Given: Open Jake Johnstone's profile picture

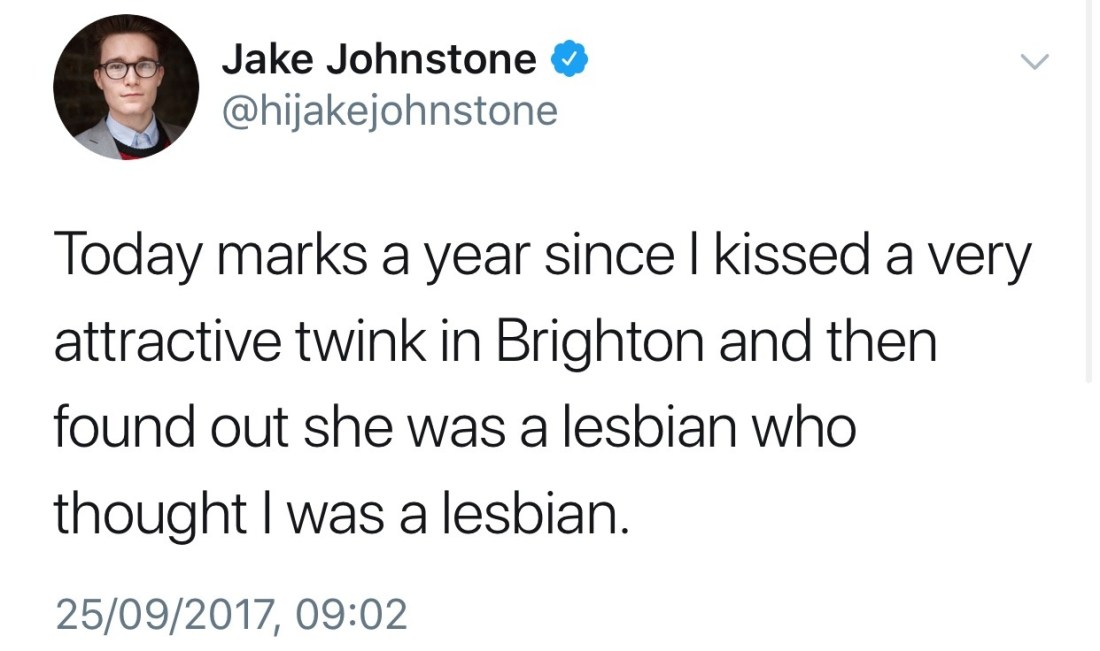Looking at the screenshot, I should point(125,88).
